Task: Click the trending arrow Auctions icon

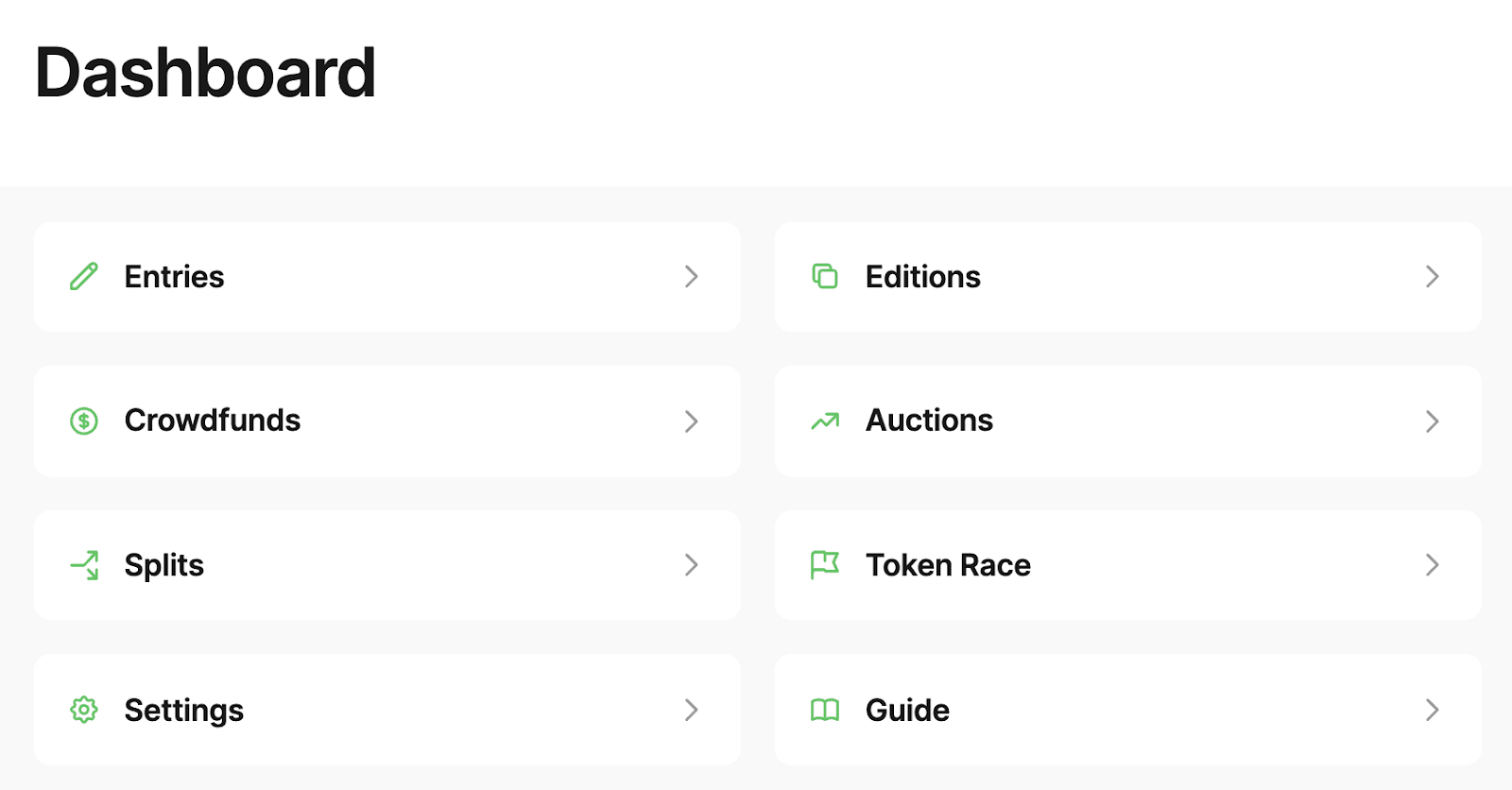Action: pyautogui.click(x=825, y=421)
